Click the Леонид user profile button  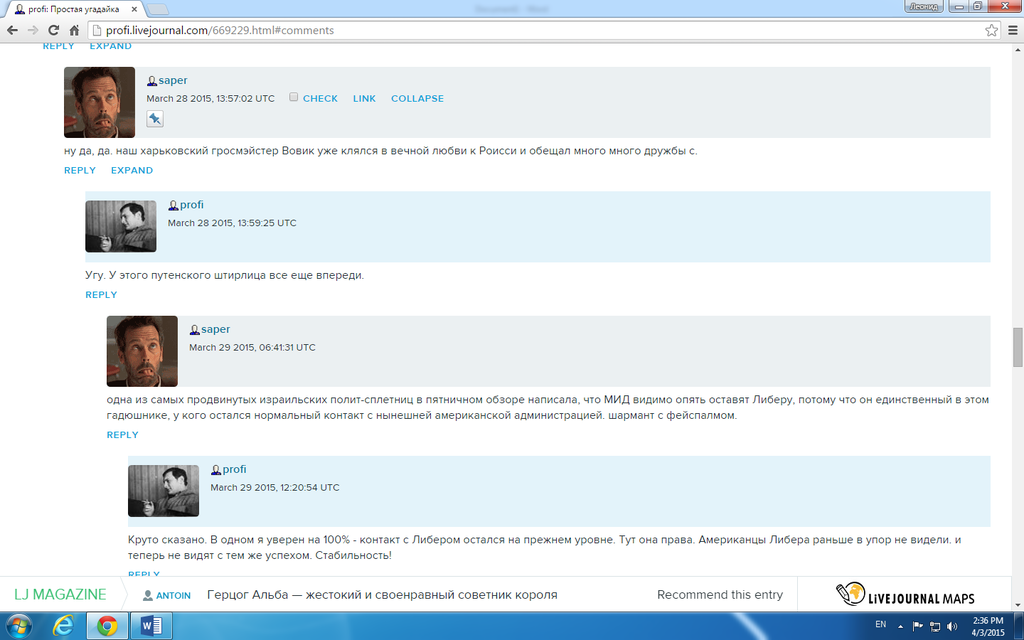pos(924,7)
